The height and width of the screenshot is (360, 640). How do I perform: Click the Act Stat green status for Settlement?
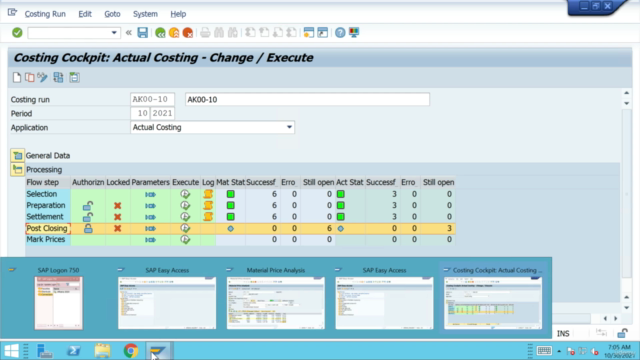tap(340, 217)
